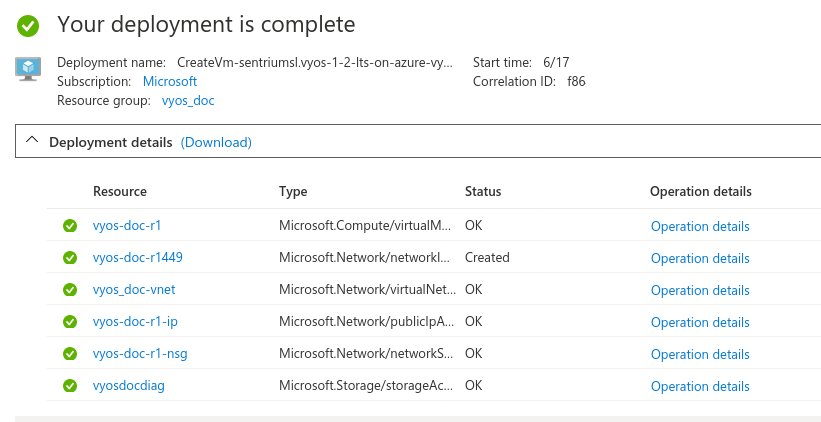Click green status check beside vyos-doc-r1-ip

(70, 322)
